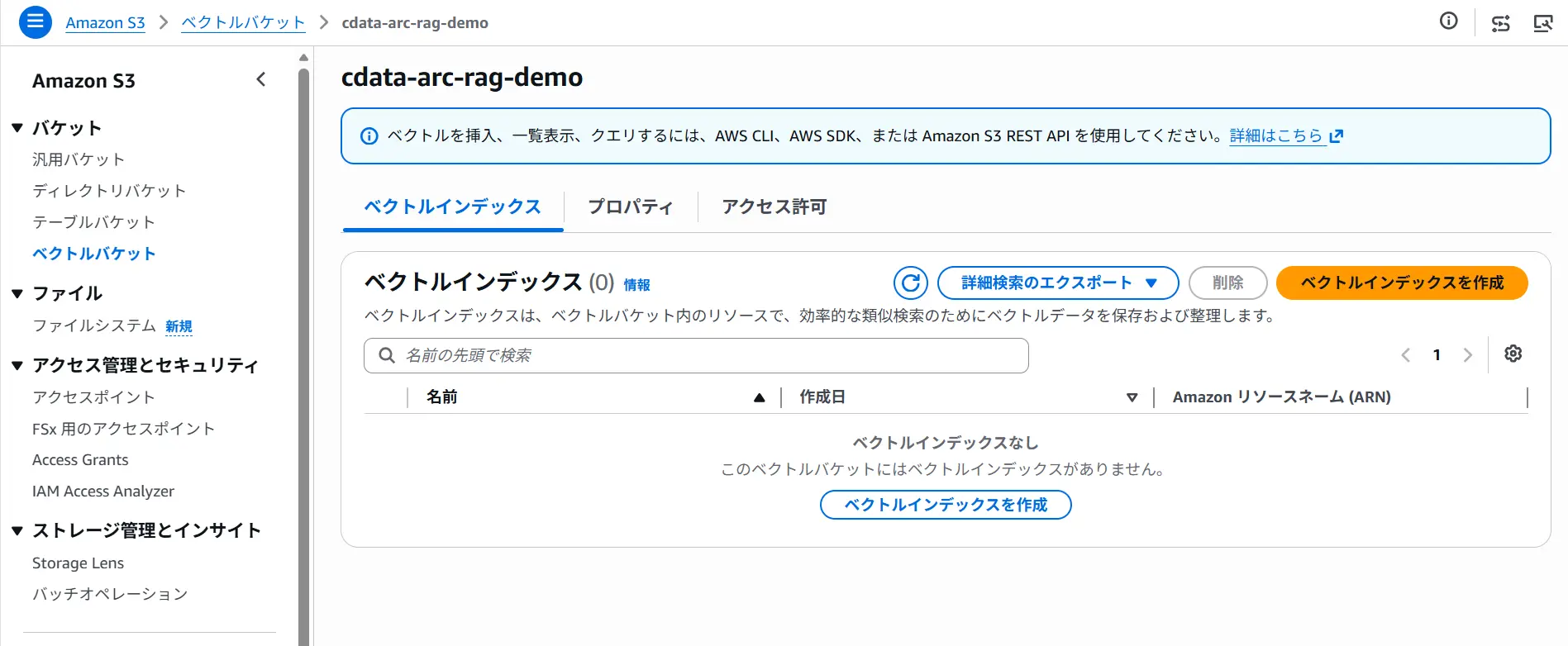The width and height of the screenshot is (1568, 646).
Task: Open Storage Lens in sidebar
Action: (78, 563)
